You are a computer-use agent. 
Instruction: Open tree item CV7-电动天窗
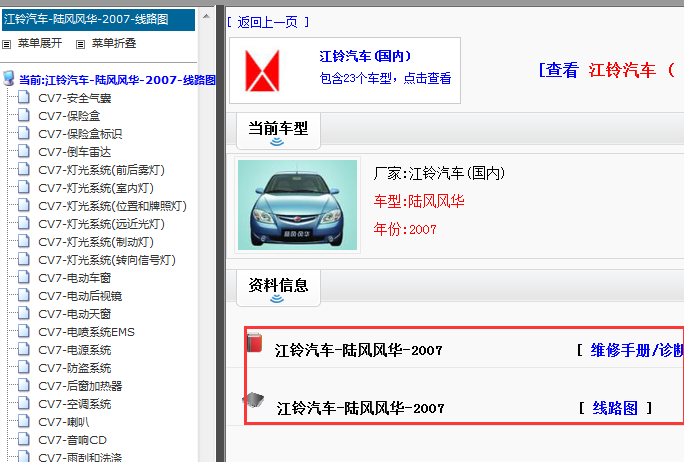(x=75, y=314)
